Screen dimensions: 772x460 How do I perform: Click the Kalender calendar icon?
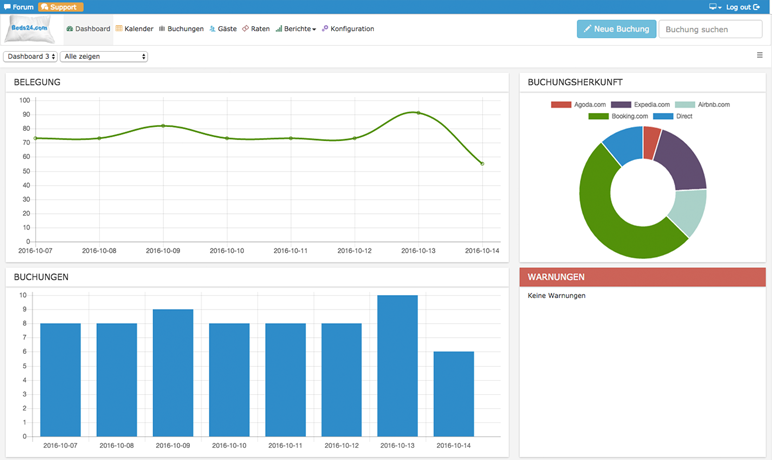coord(119,29)
